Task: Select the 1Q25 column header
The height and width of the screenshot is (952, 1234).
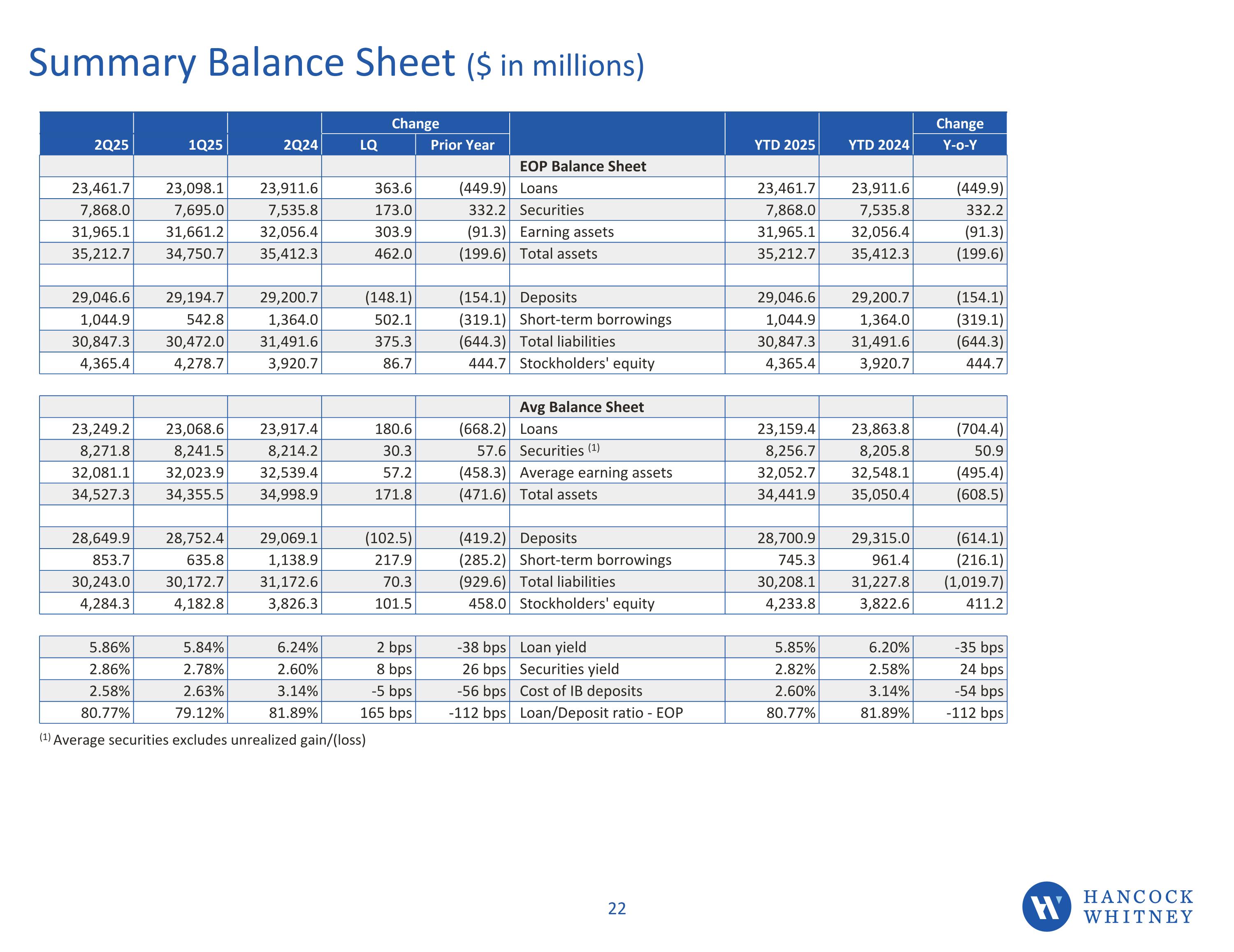Action: [x=205, y=145]
